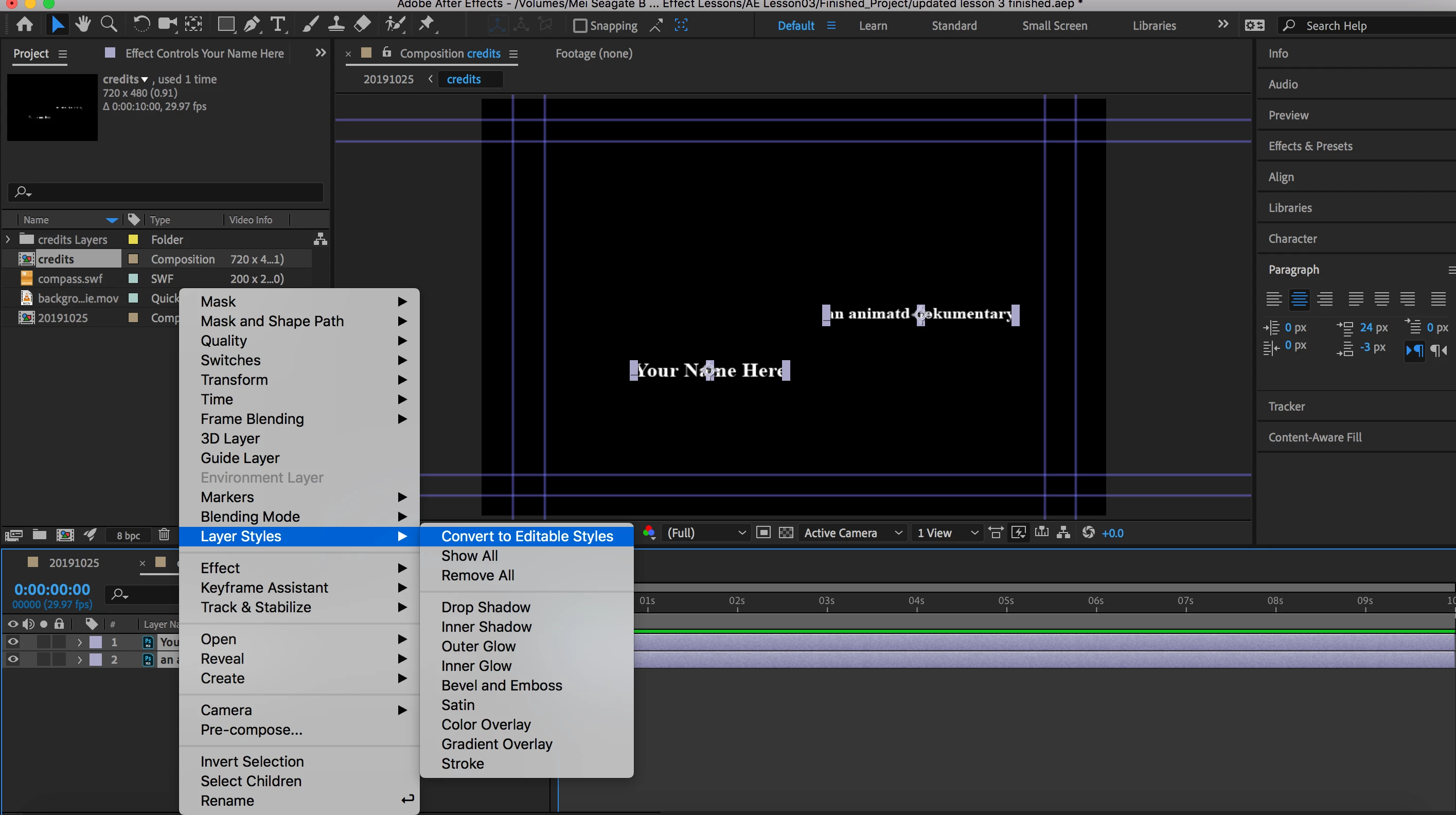This screenshot has height=815, width=1456.
Task: Open the 1 View layout dropdown
Action: pyautogui.click(x=947, y=533)
